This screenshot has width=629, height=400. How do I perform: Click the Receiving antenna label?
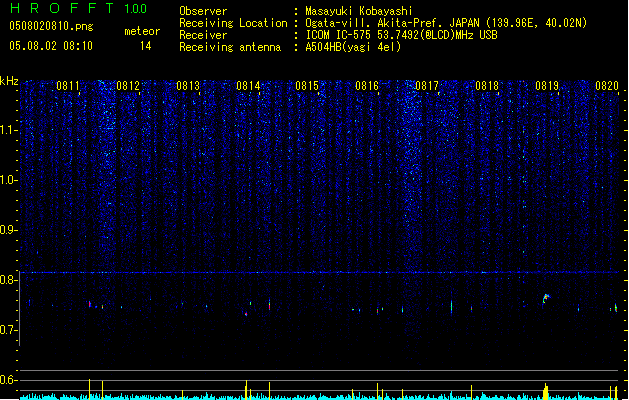(230, 47)
